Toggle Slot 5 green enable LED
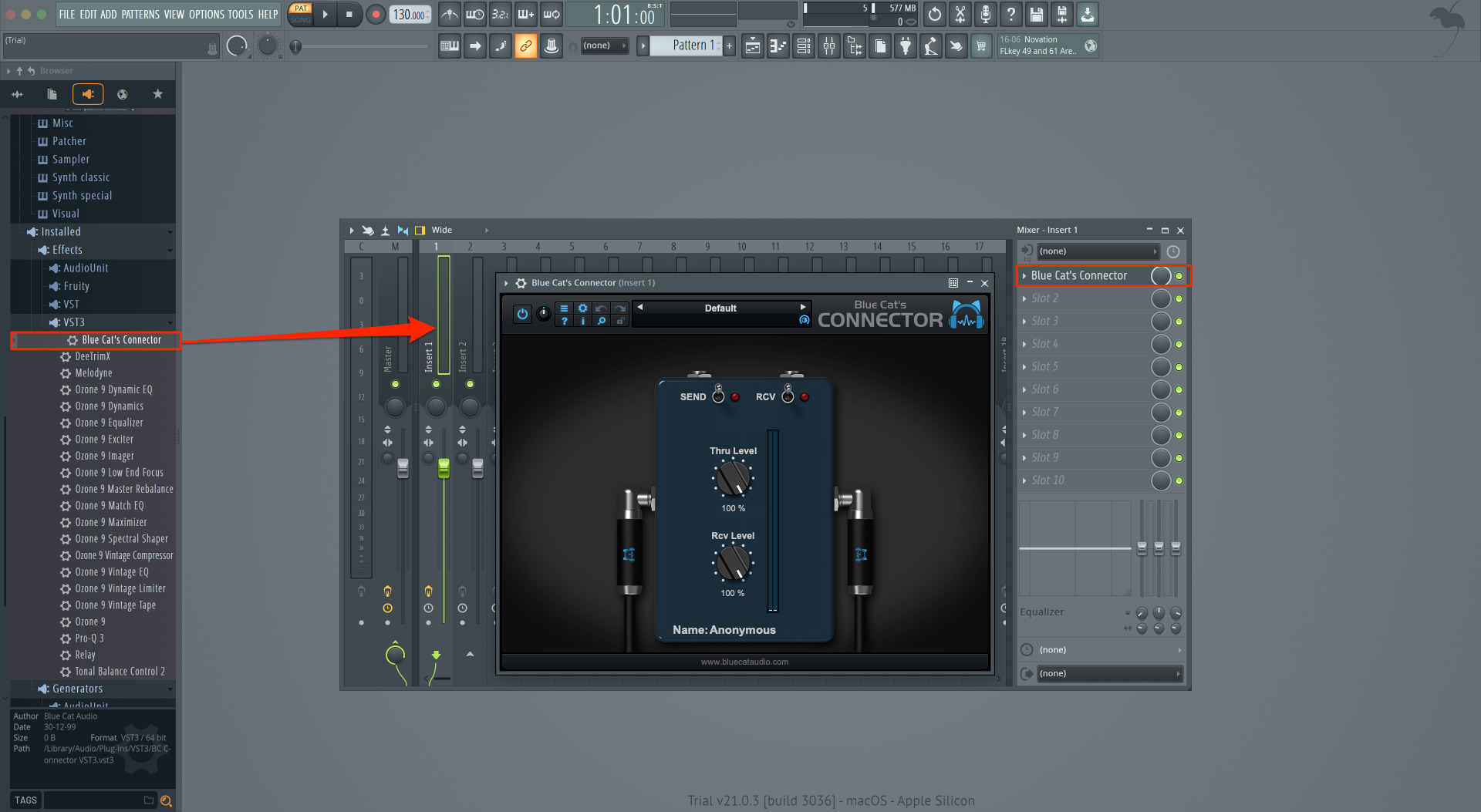1481x812 pixels. pyautogui.click(x=1179, y=367)
